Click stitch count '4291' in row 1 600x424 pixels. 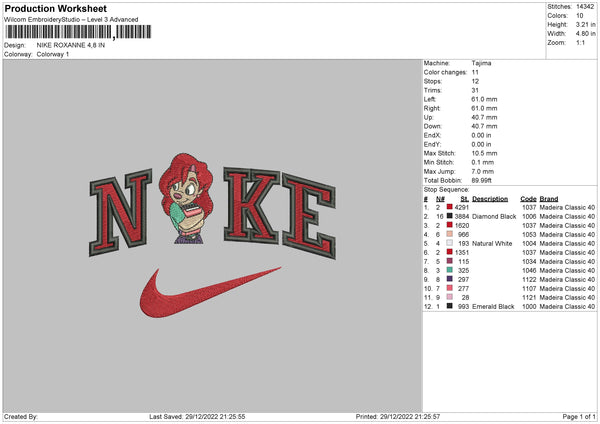(x=462, y=207)
